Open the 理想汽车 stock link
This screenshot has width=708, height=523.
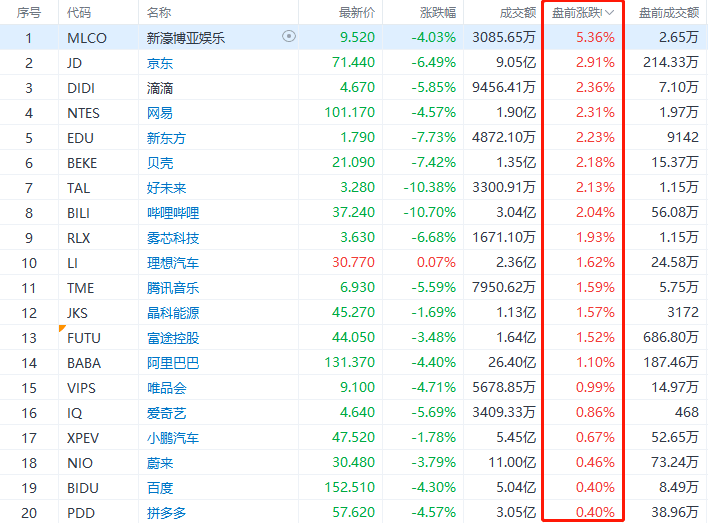click(173, 263)
